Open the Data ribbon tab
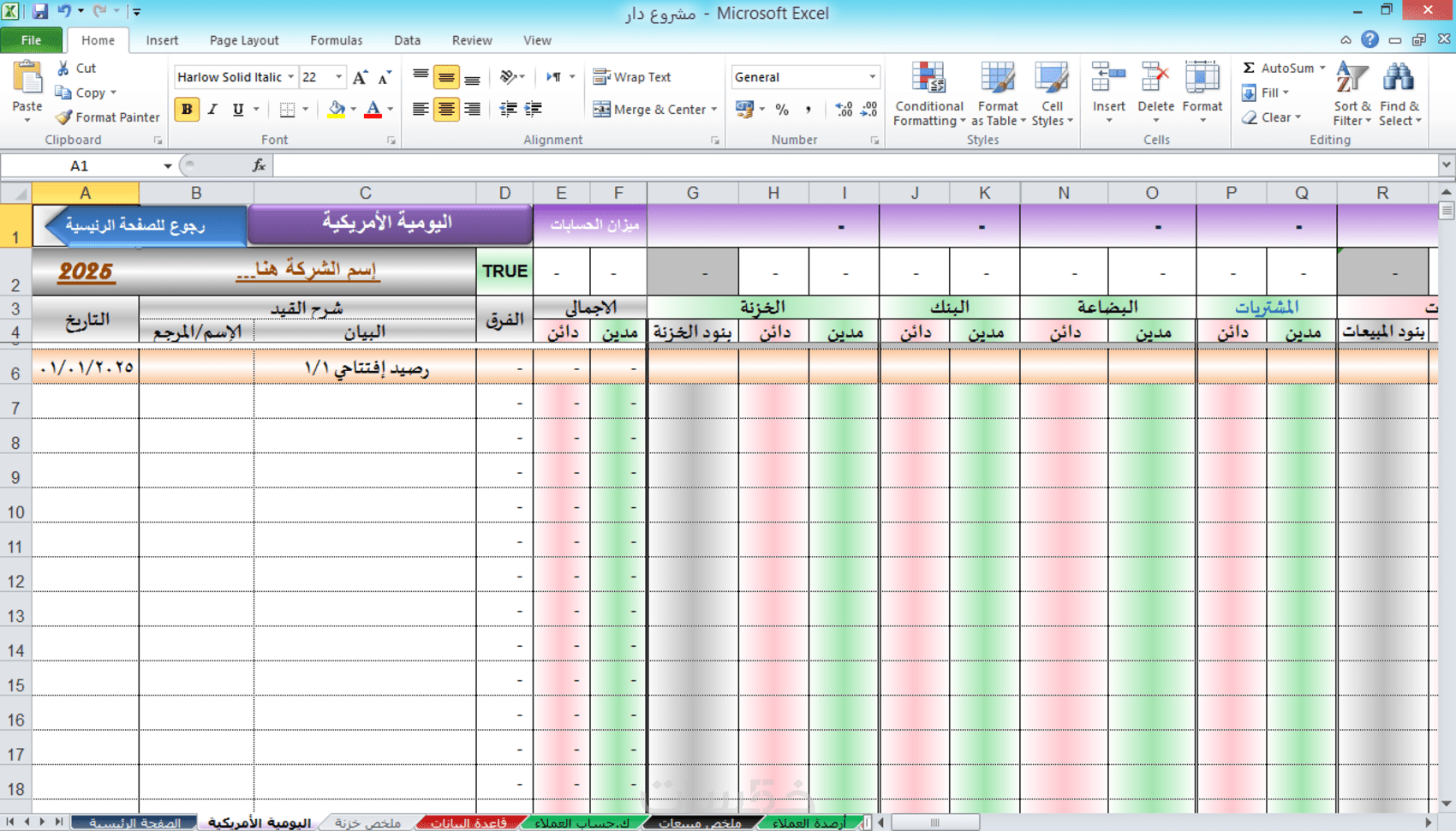This screenshot has width=1456, height=831. coord(407,40)
